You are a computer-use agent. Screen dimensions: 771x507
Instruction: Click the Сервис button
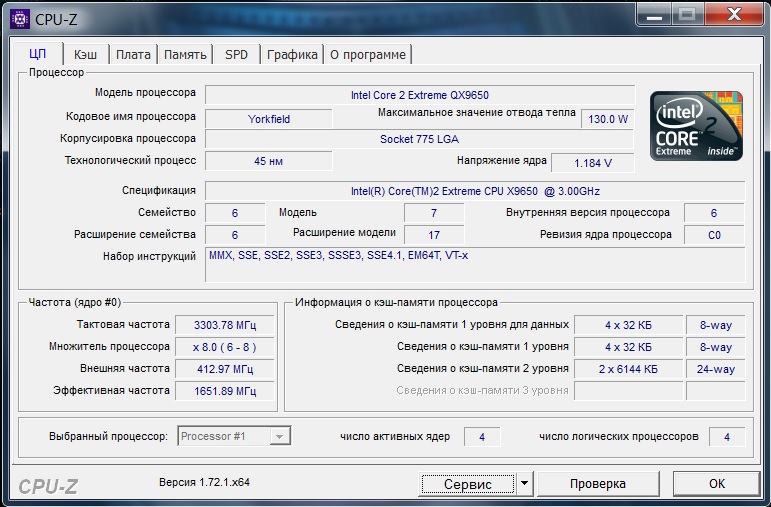(x=467, y=484)
